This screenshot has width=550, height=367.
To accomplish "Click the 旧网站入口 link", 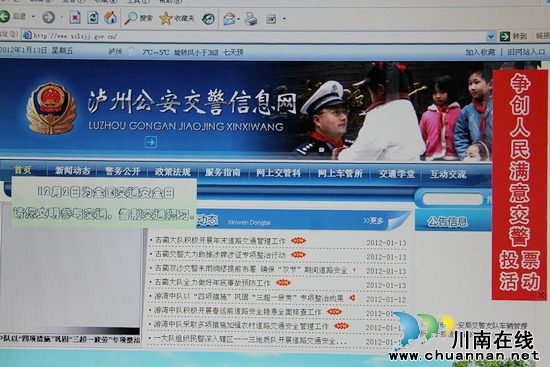I will [526, 52].
